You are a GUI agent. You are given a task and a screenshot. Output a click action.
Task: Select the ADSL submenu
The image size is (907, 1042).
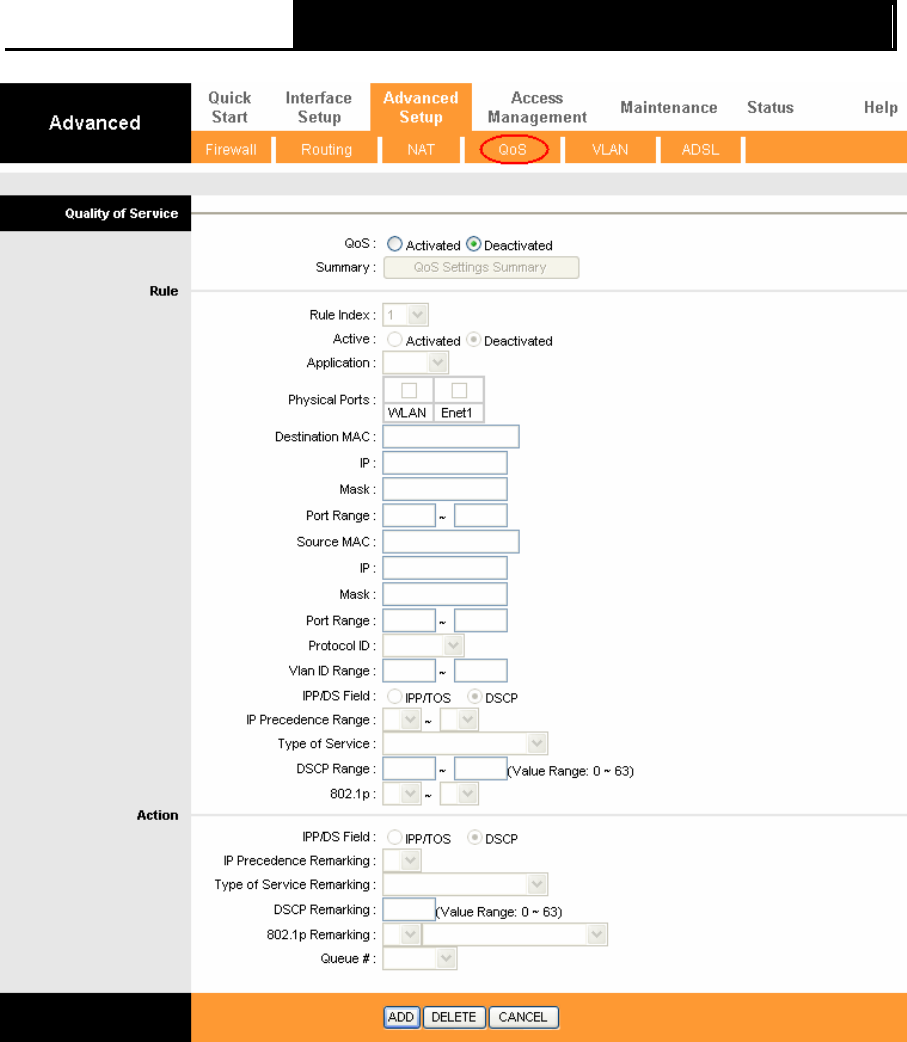click(x=700, y=150)
